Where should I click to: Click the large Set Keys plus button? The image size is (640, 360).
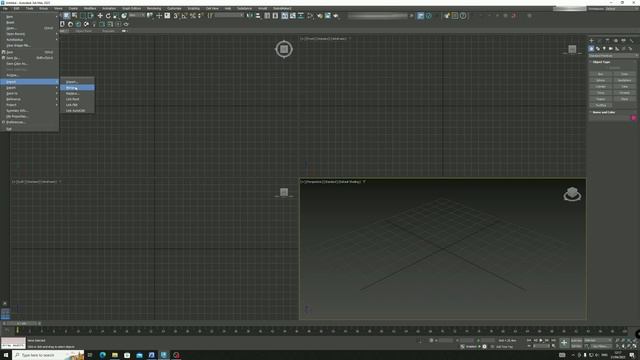(564, 342)
